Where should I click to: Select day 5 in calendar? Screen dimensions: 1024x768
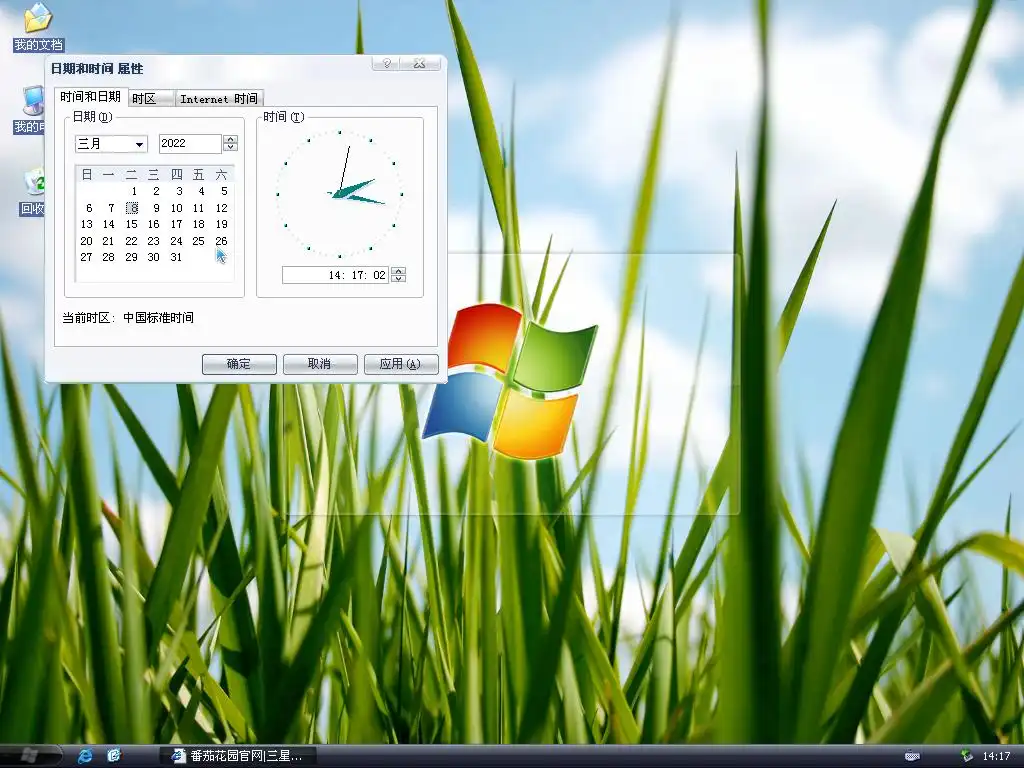224,191
